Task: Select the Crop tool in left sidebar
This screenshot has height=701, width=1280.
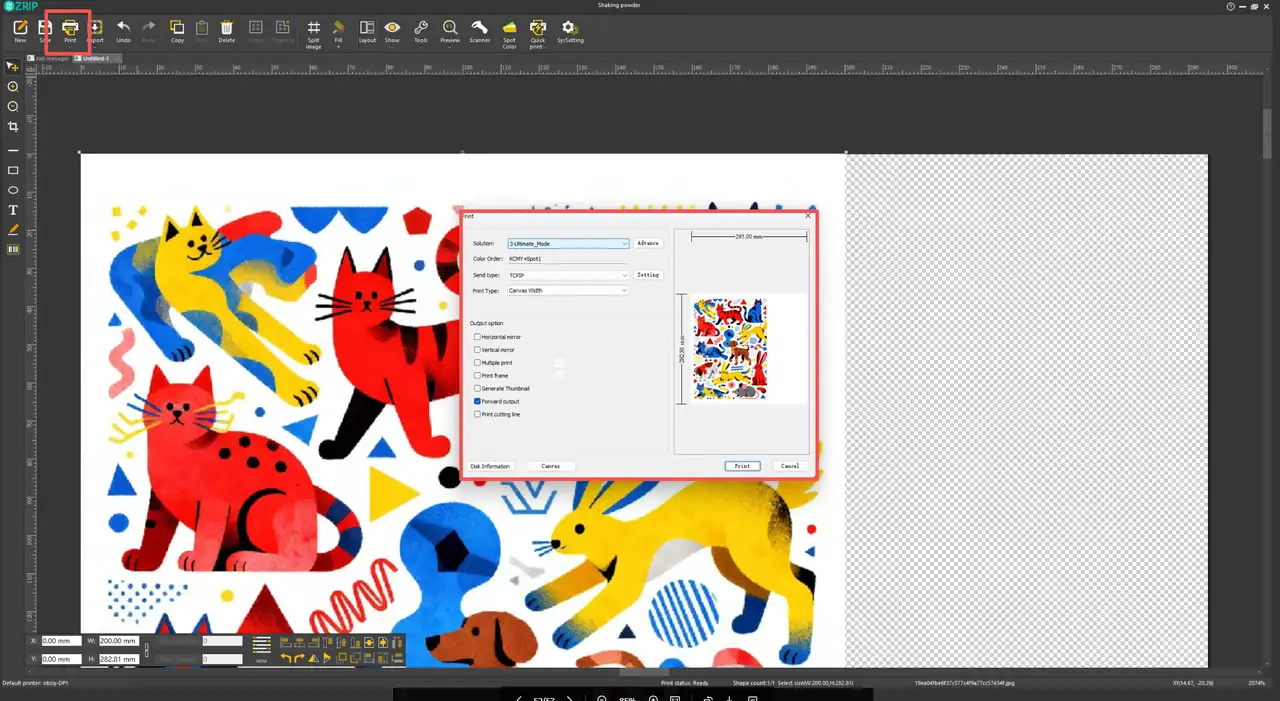Action: [13, 127]
